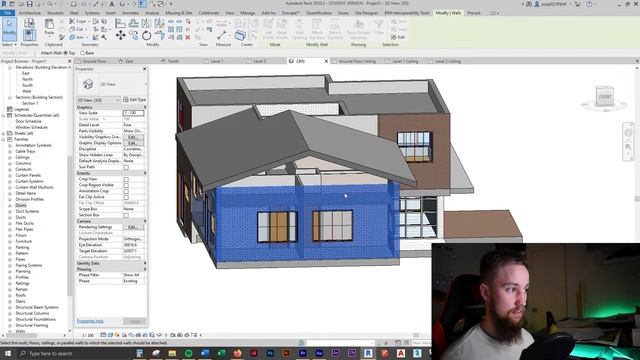The image size is (640, 360).
Task: Open the Windows Start menu
Action: [8, 353]
